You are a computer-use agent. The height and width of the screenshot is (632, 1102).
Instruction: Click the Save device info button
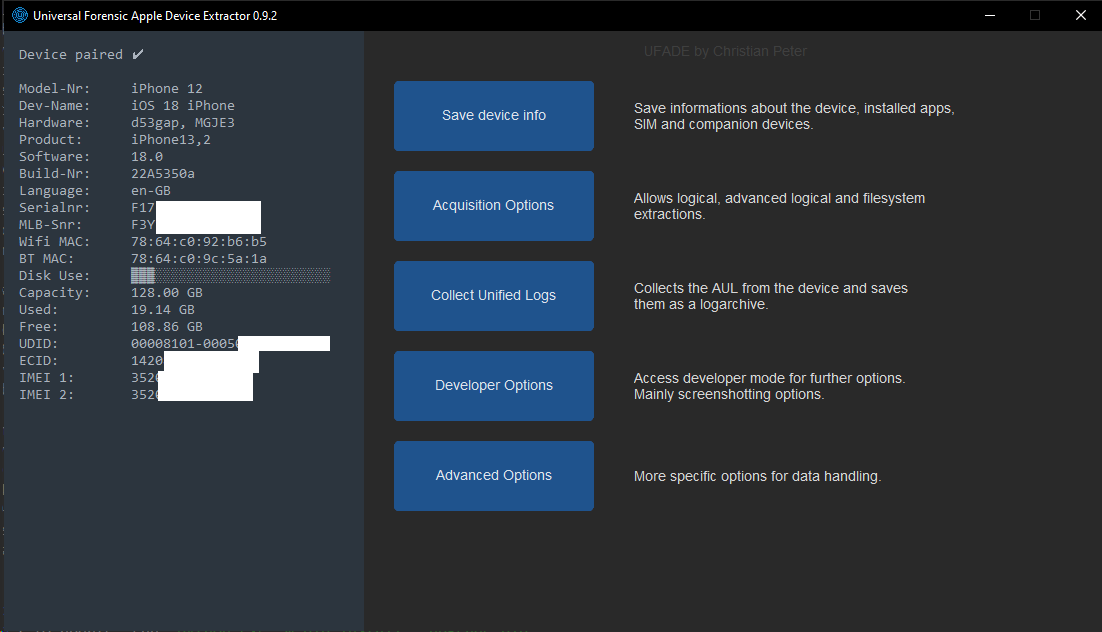(x=493, y=116)
